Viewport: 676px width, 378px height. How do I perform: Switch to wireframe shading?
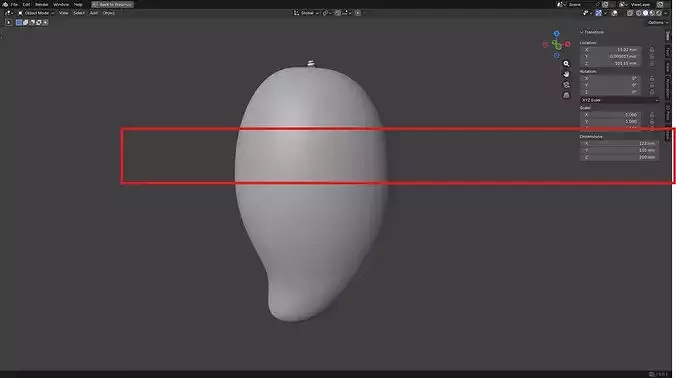(639, 13)
